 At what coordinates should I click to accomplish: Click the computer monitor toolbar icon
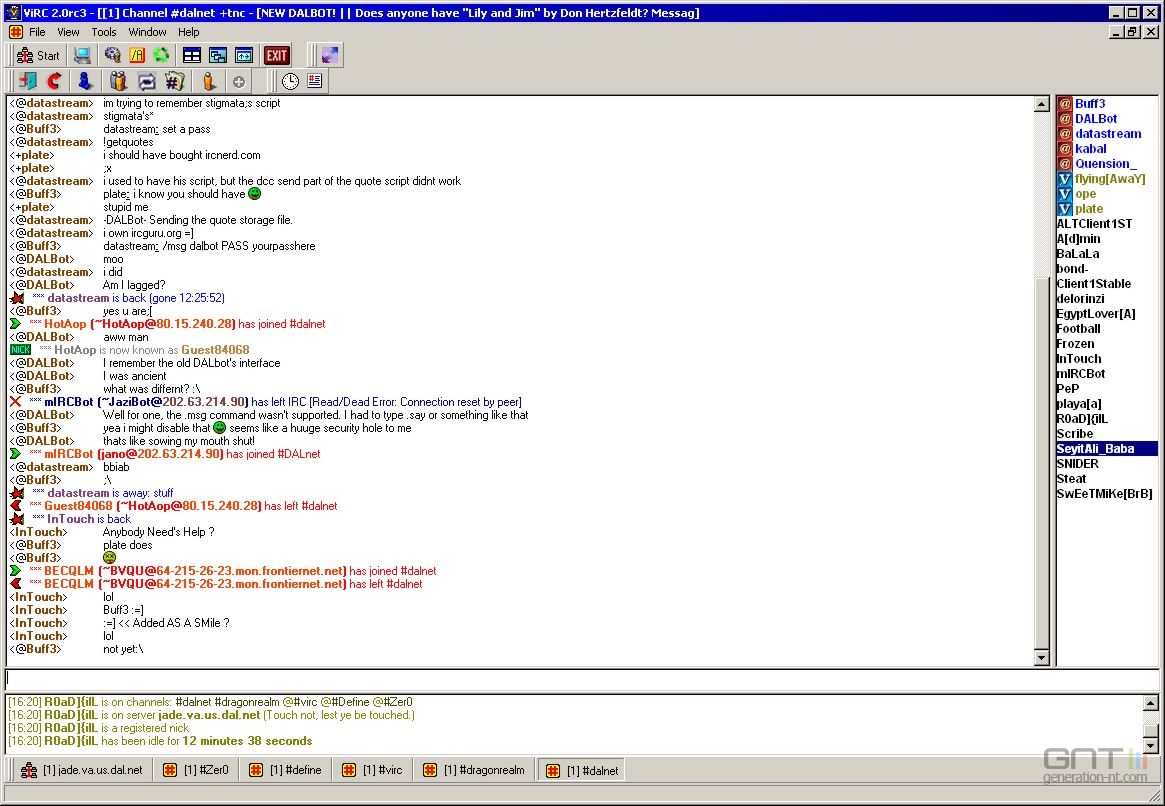82,56
